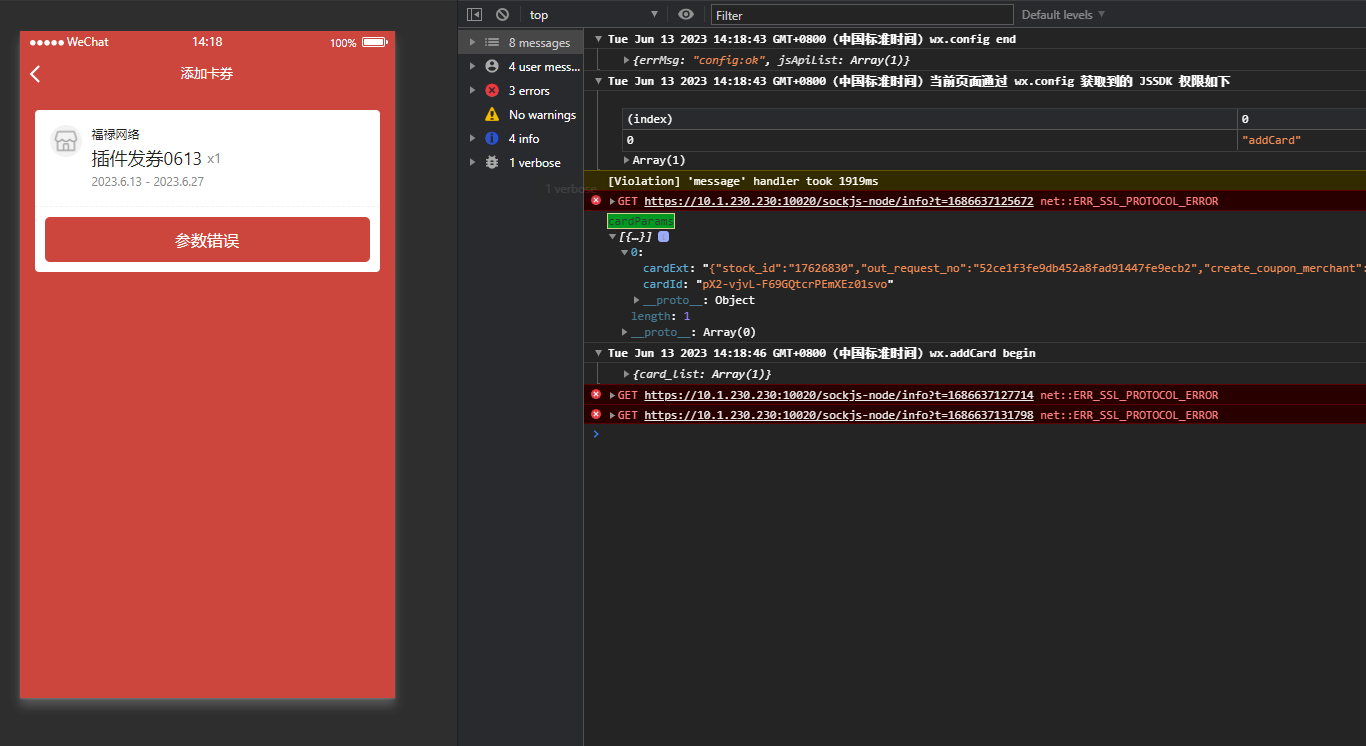Click the cardExt property value

[1034, 269]
